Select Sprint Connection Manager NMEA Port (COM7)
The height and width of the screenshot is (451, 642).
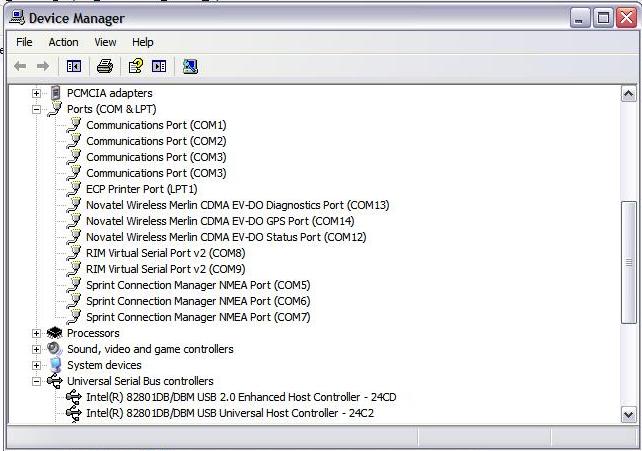coord(198,316)
